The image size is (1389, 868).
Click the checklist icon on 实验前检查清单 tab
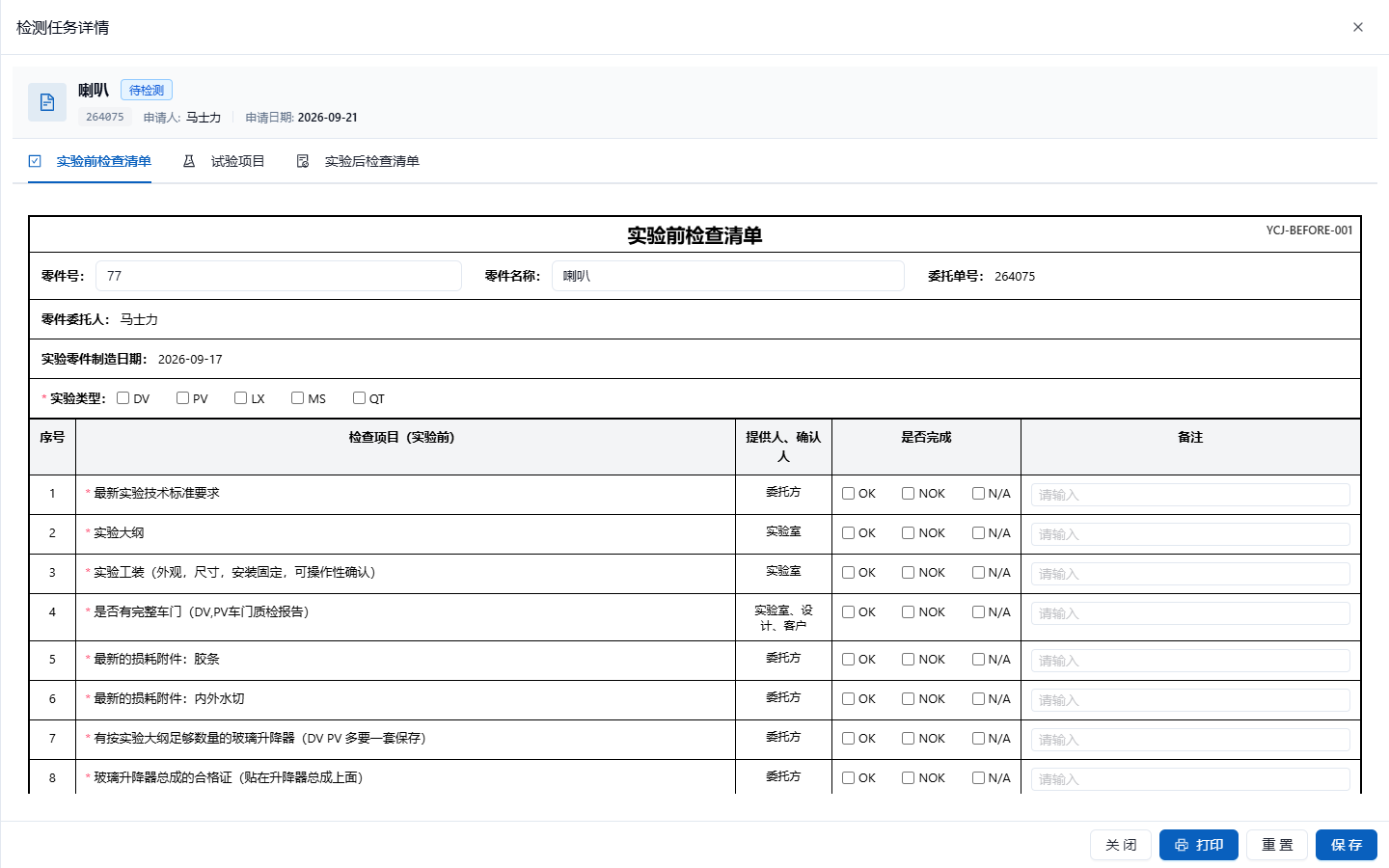35,161
